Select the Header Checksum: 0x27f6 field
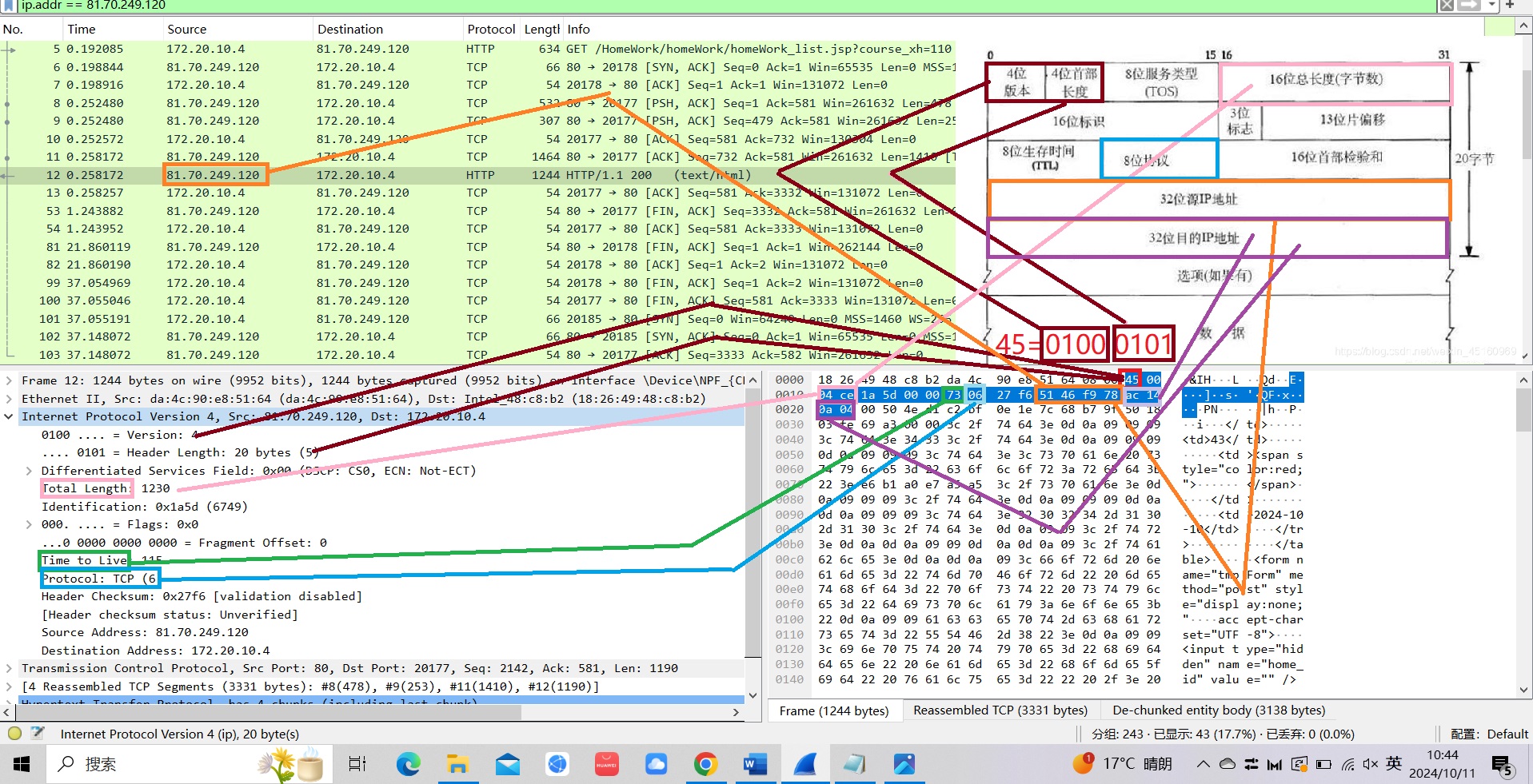The width and height of the screenshot is (1533, 784). (202, 596)
